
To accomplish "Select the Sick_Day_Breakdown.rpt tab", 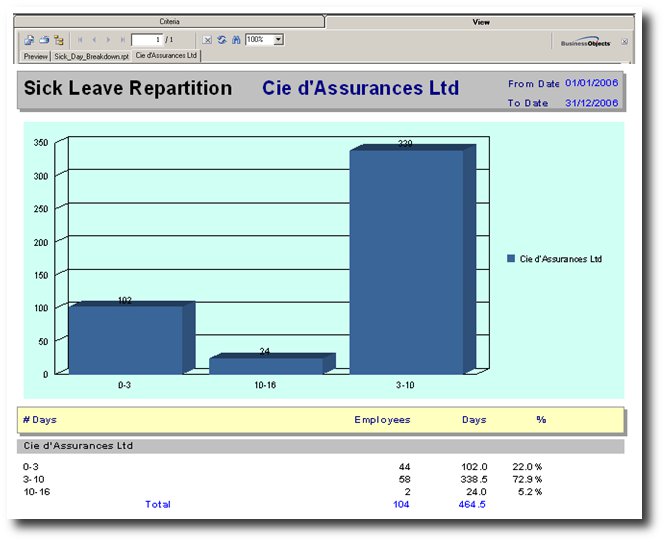I will (x=91, y=57).
